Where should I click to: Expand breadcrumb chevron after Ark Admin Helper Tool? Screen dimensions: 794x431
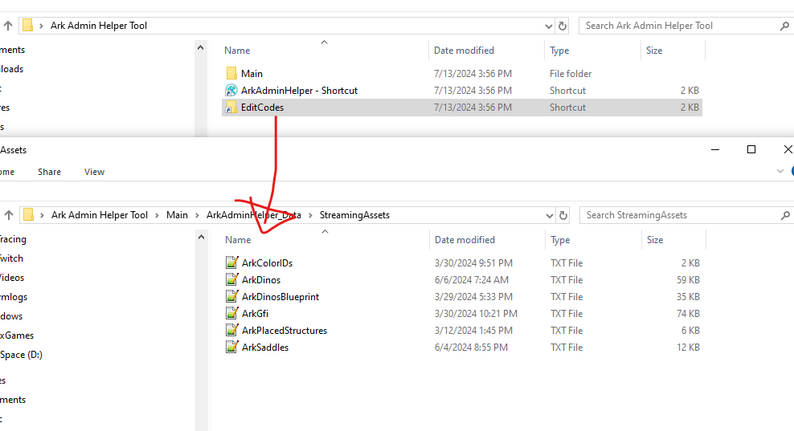coord(157,215)
